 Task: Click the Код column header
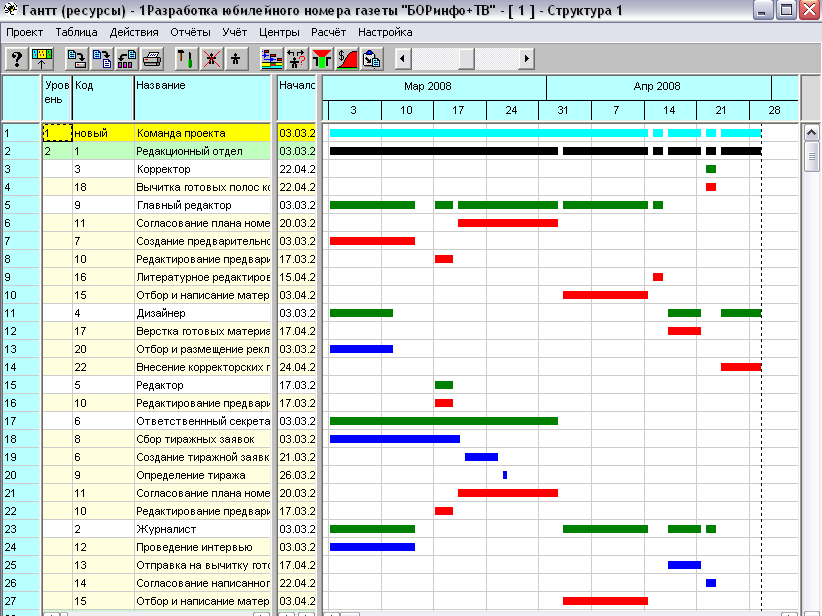tap(103, 98)
